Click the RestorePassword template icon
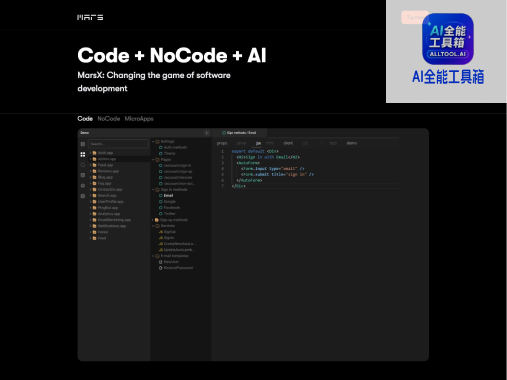This screenshot has height=380, width=507. (x=161, y=268)
